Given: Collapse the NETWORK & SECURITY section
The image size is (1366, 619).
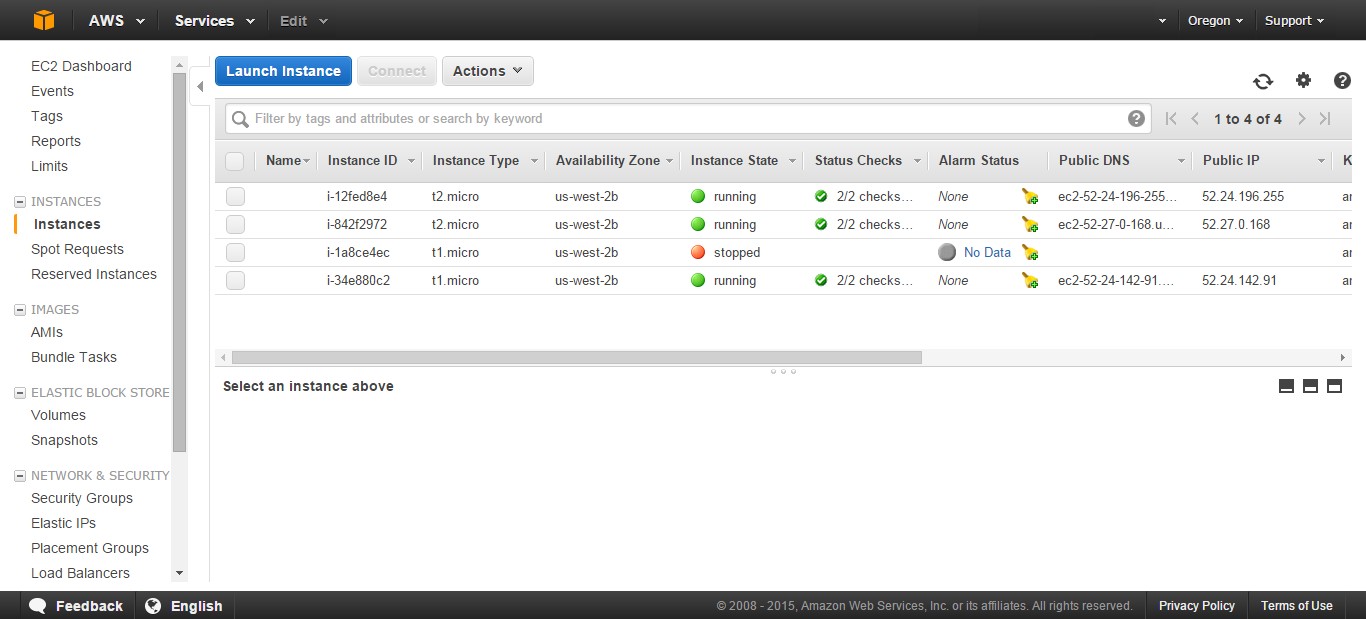Looking at the screenshot, I should pos(19,476).
